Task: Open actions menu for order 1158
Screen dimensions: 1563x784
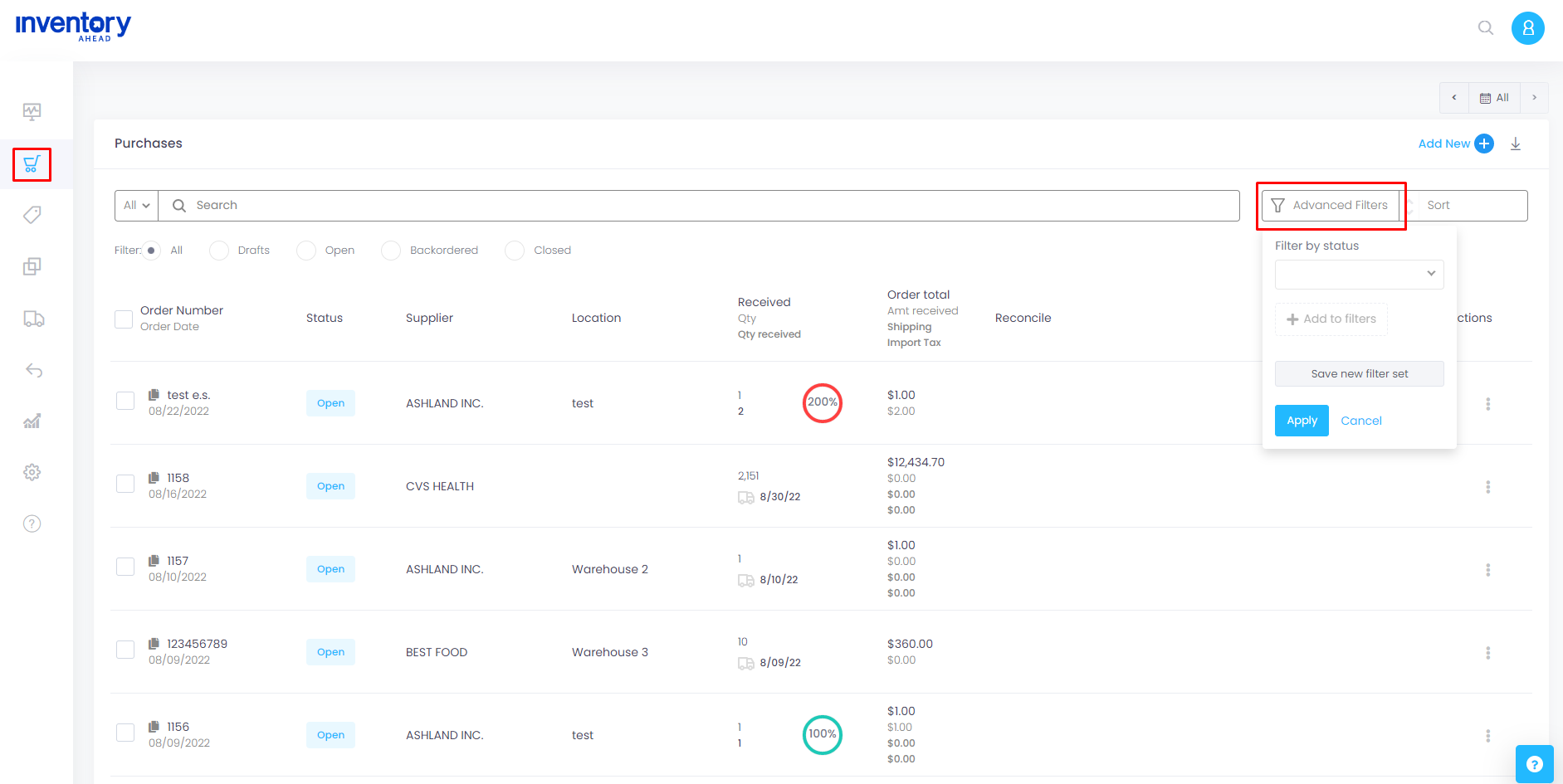Action: (x=1487, y=487)
